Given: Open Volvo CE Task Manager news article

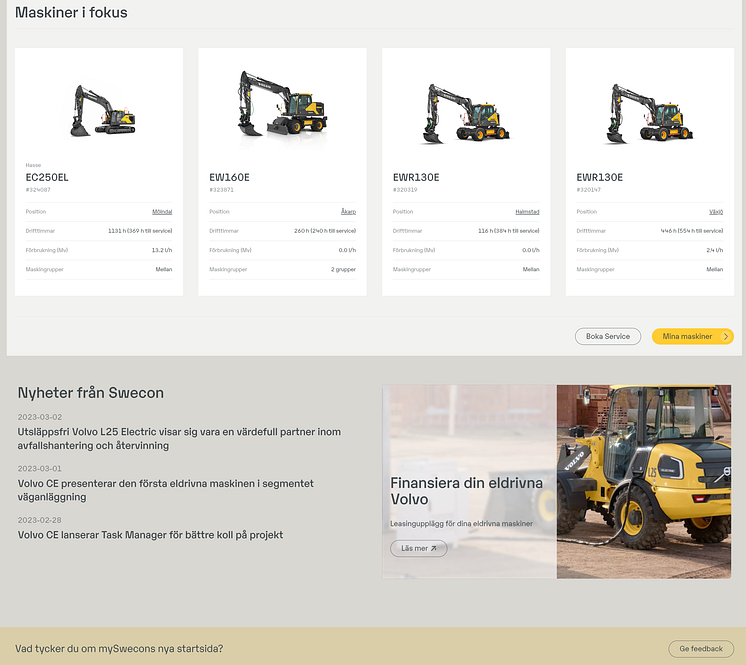Looking at the screenshot, I should (150, 535).
